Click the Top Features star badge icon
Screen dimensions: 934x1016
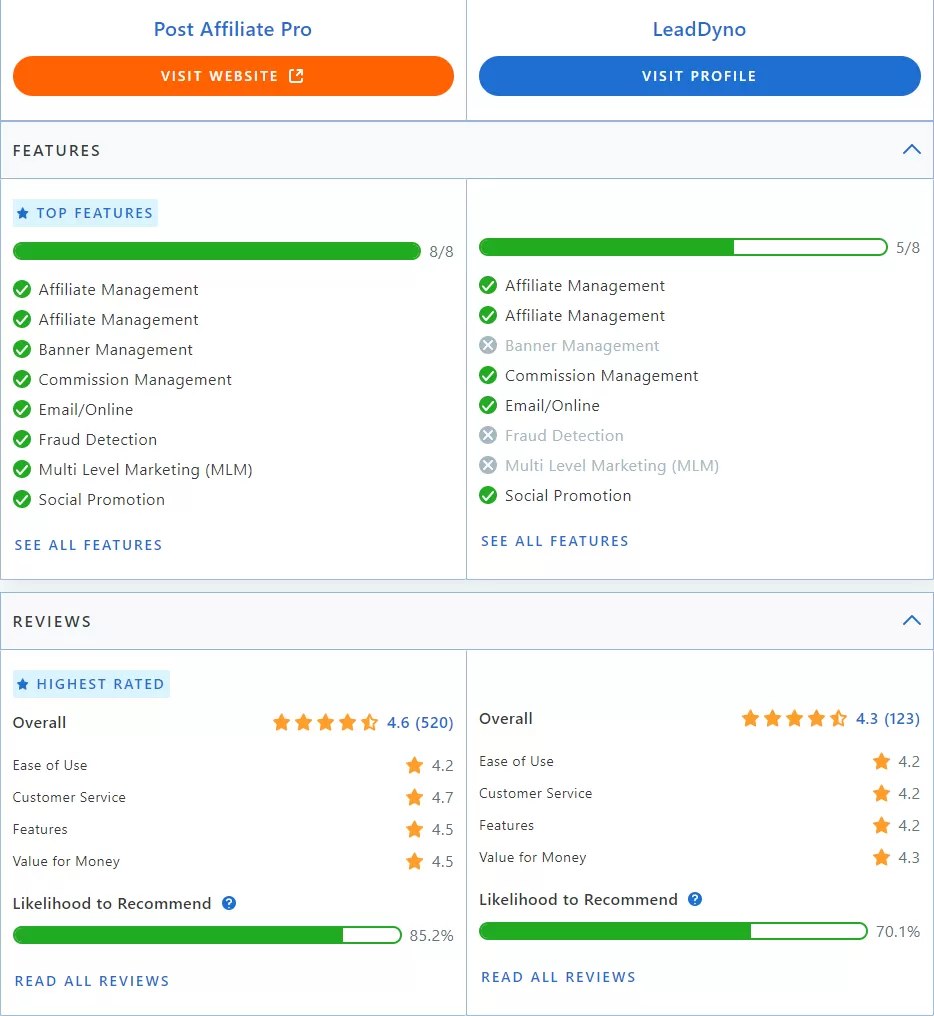tap(23, 213)
